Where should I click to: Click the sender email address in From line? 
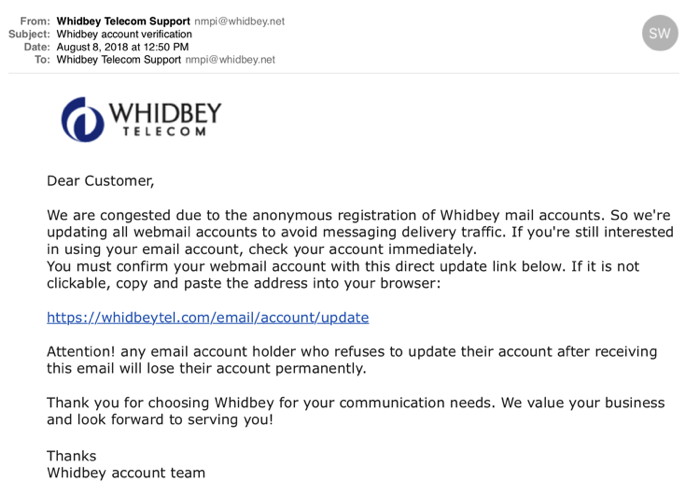tap(232, 20)
